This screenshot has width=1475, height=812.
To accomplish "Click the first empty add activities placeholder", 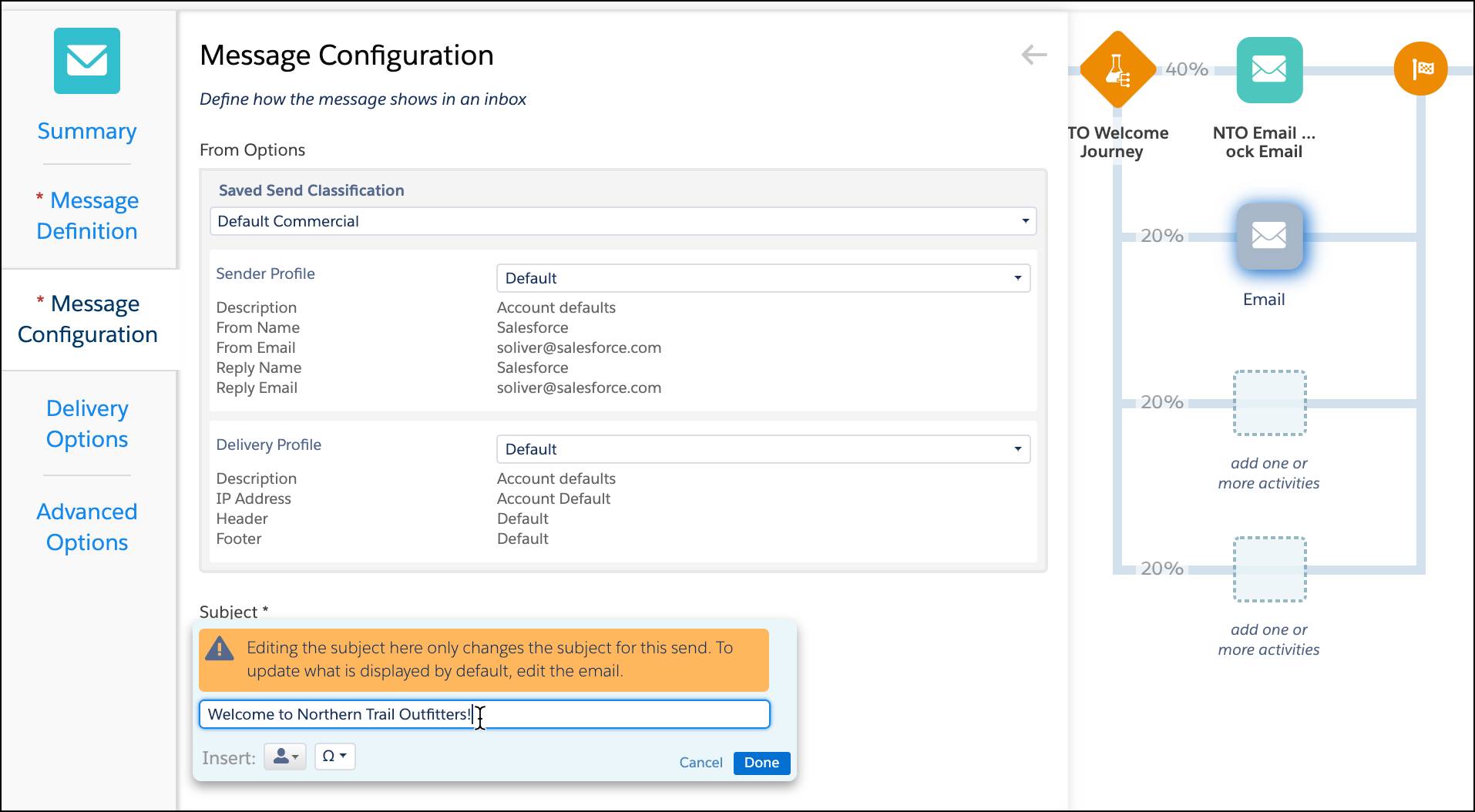I will [x=1269, y=403].
